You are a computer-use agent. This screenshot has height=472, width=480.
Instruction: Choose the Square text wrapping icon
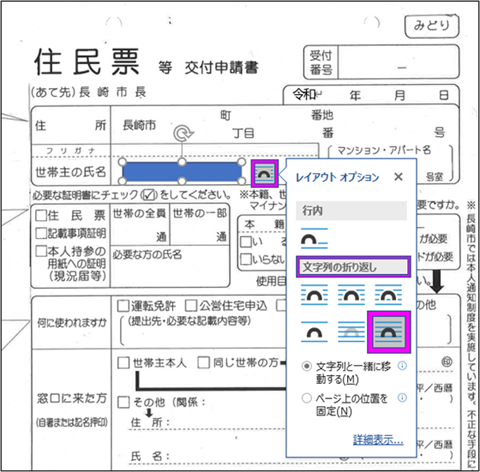[314, 295]
